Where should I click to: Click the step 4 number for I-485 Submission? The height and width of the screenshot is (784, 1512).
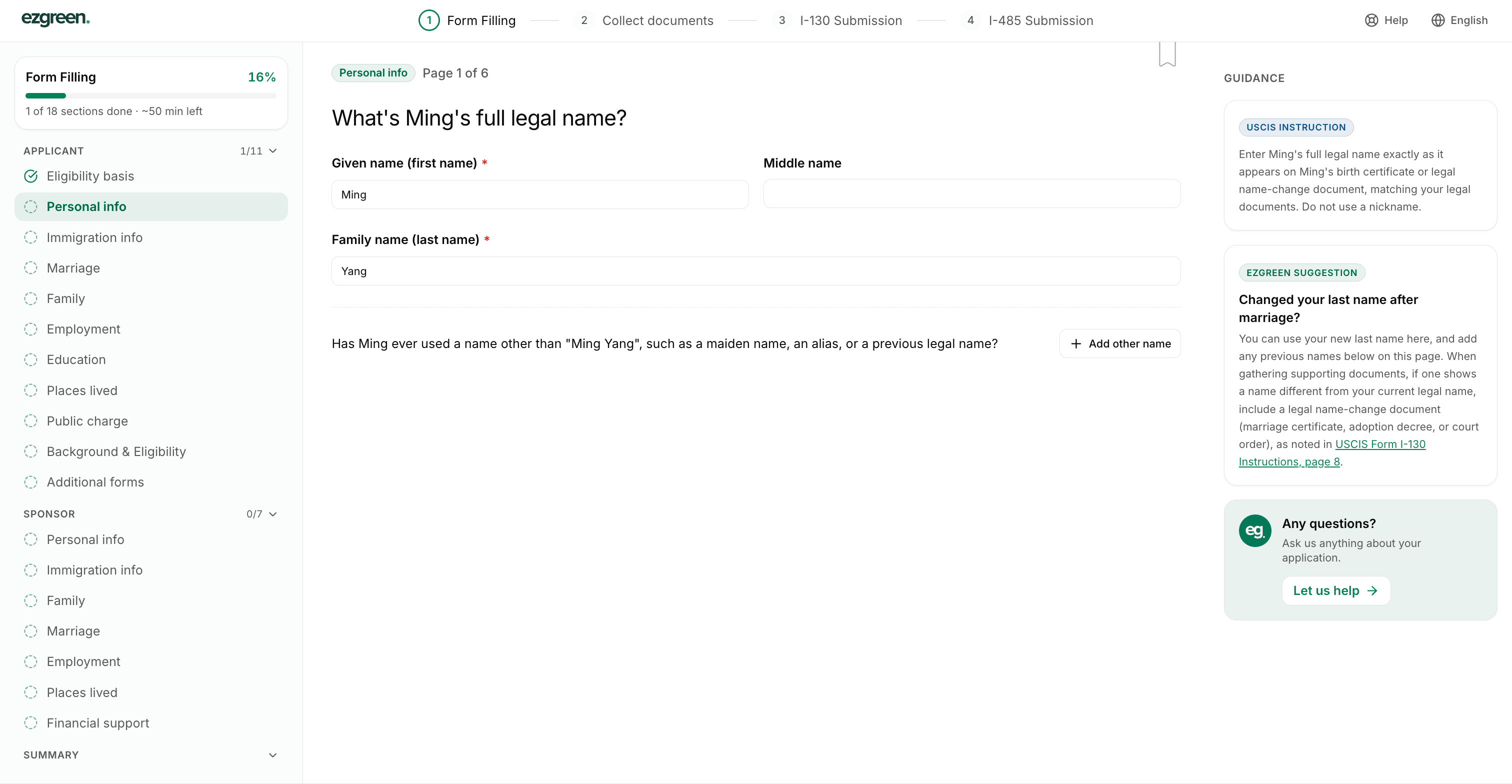pyautogui.click(x=970, y=20)
